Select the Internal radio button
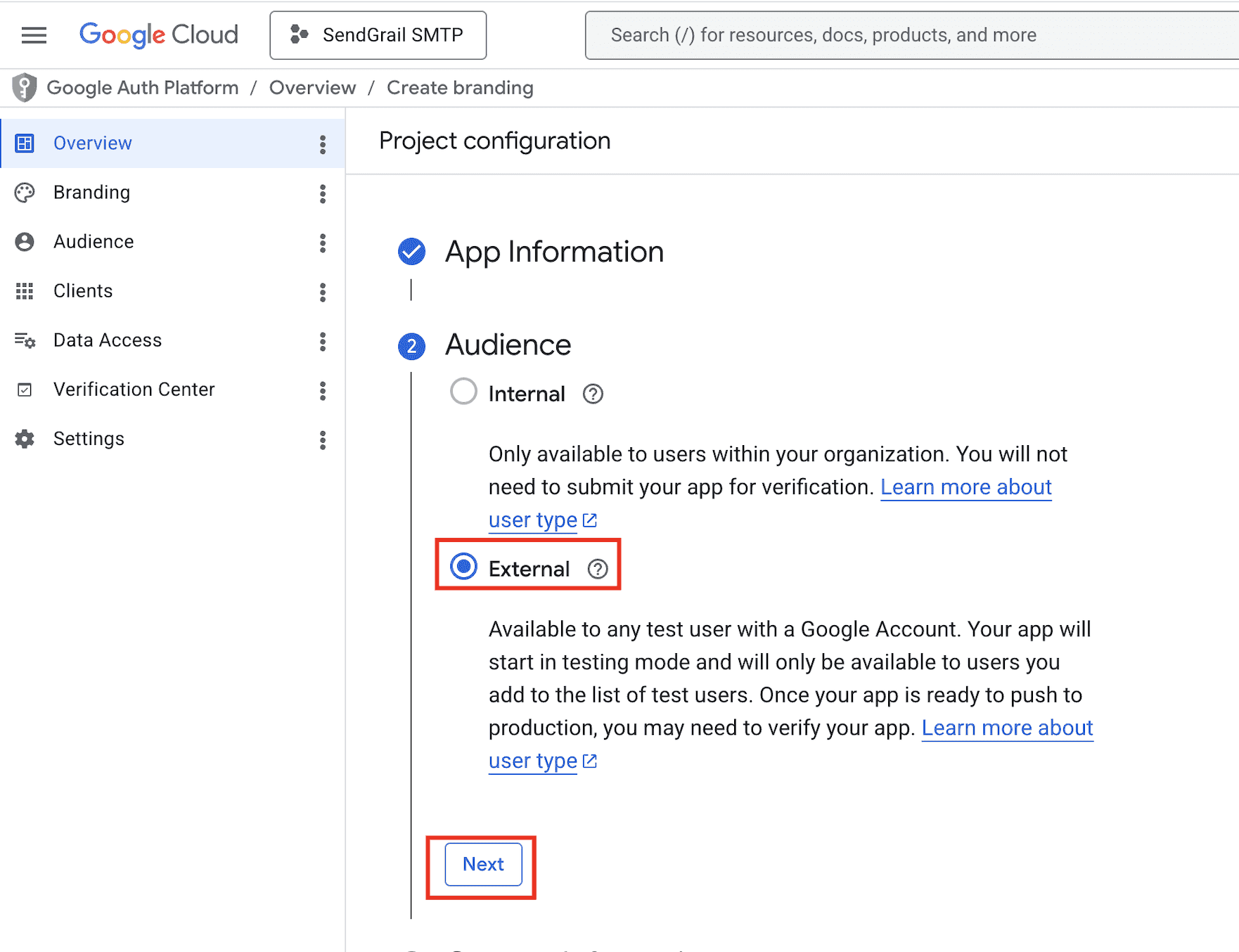Screen dimensions: 1239x952 (463, 392)
